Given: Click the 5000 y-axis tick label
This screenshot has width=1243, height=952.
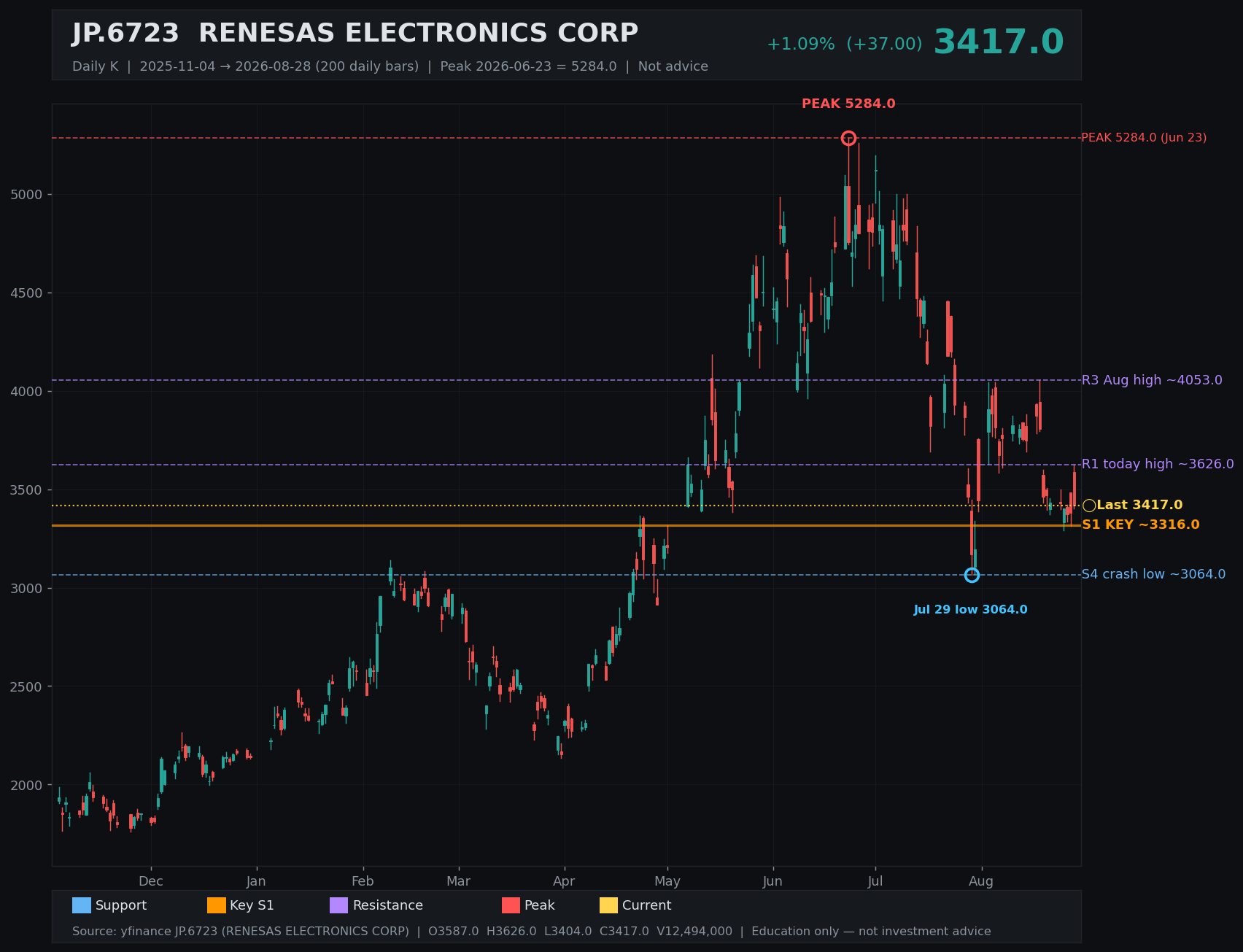Looking at the screenshot, I should (x=27, y=195).
